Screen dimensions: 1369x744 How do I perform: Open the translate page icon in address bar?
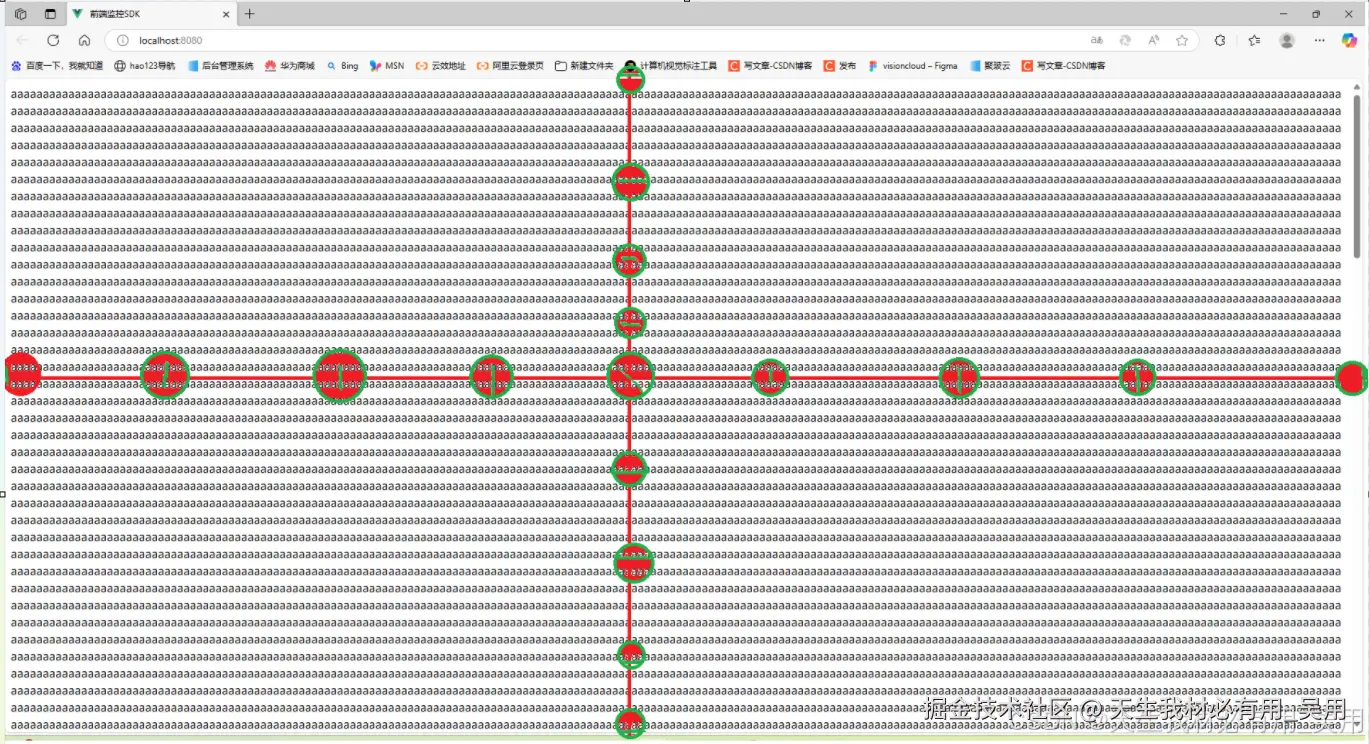click(x=1097, y=40)
